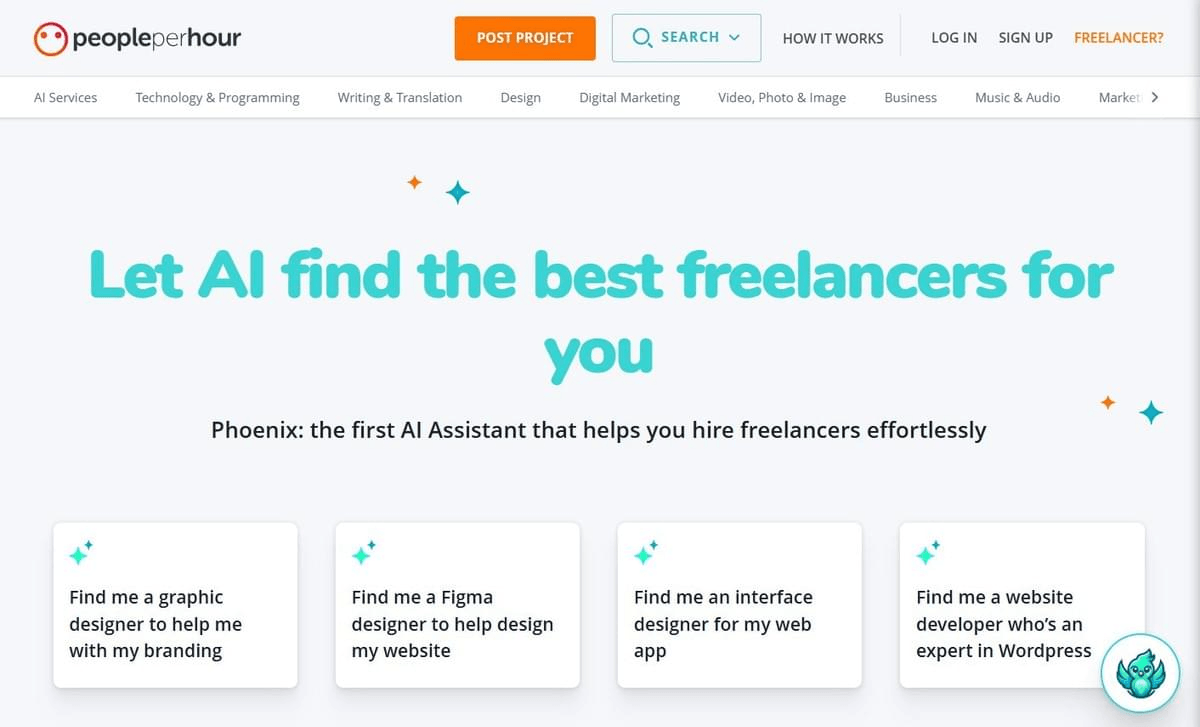Click the Freelancer? link
This screenshot has width=1200, height=727.
pyautogui.click(x=1118, y=38)
